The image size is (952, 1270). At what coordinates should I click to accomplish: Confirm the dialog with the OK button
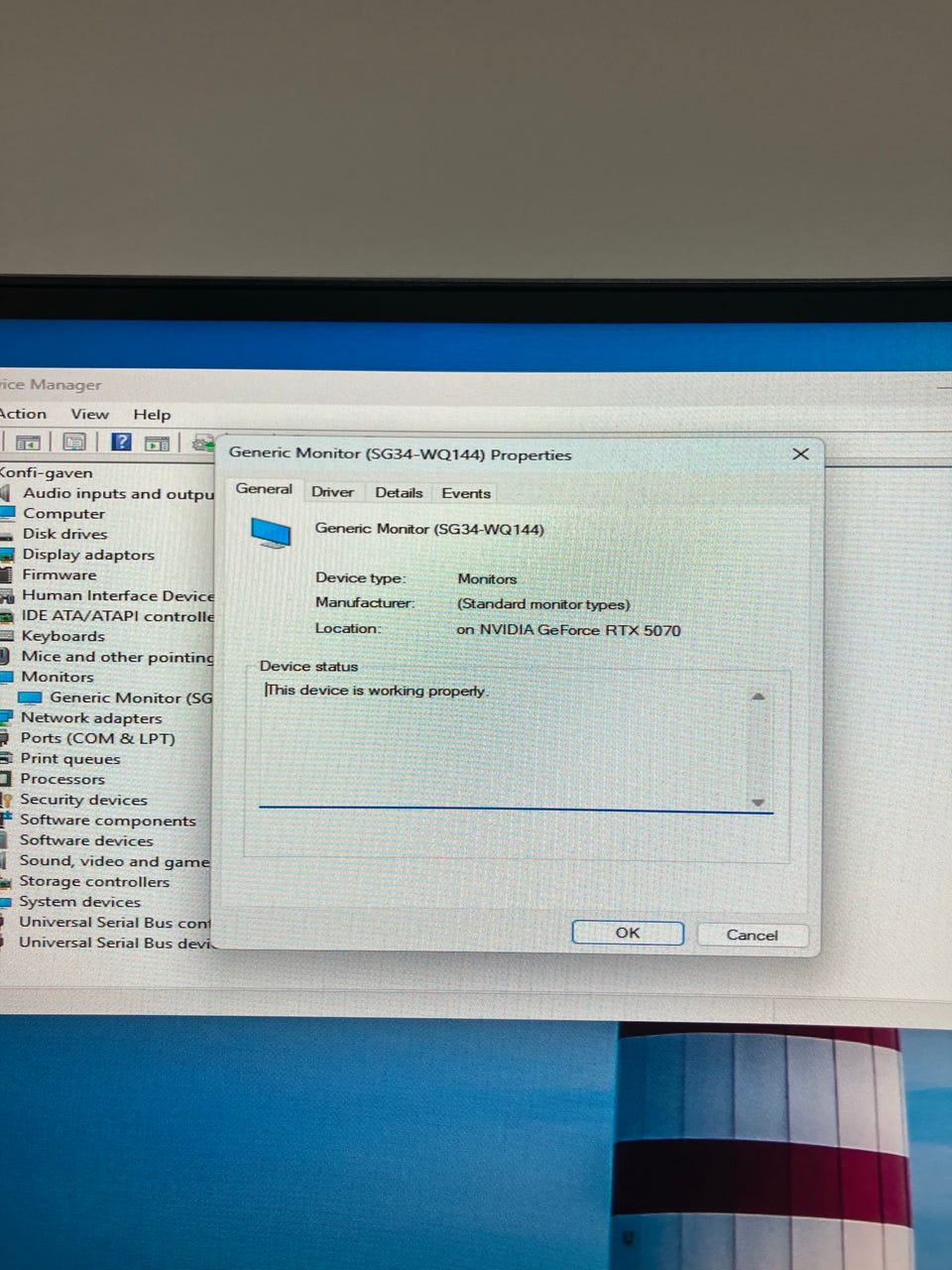(628, 933)
